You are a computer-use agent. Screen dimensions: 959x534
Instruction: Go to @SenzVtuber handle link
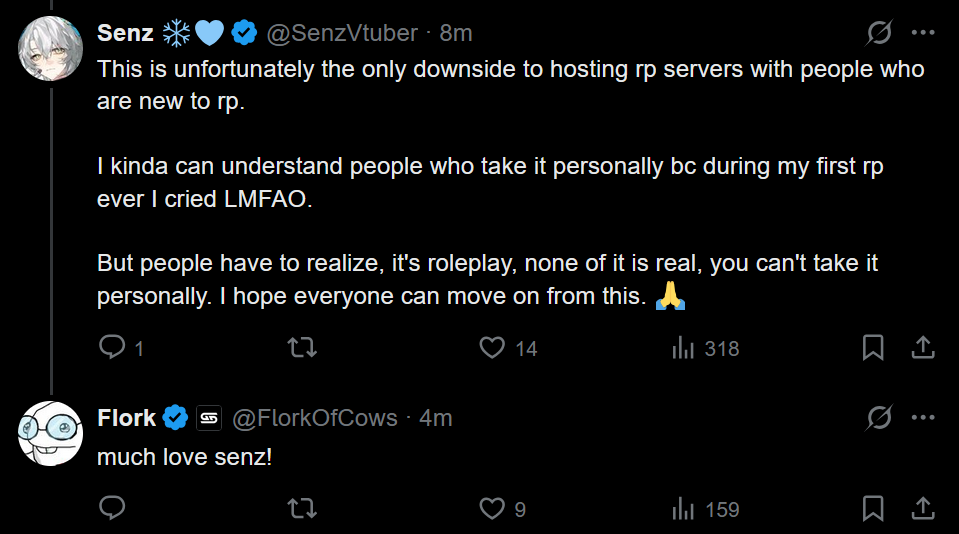click(340, 33)
